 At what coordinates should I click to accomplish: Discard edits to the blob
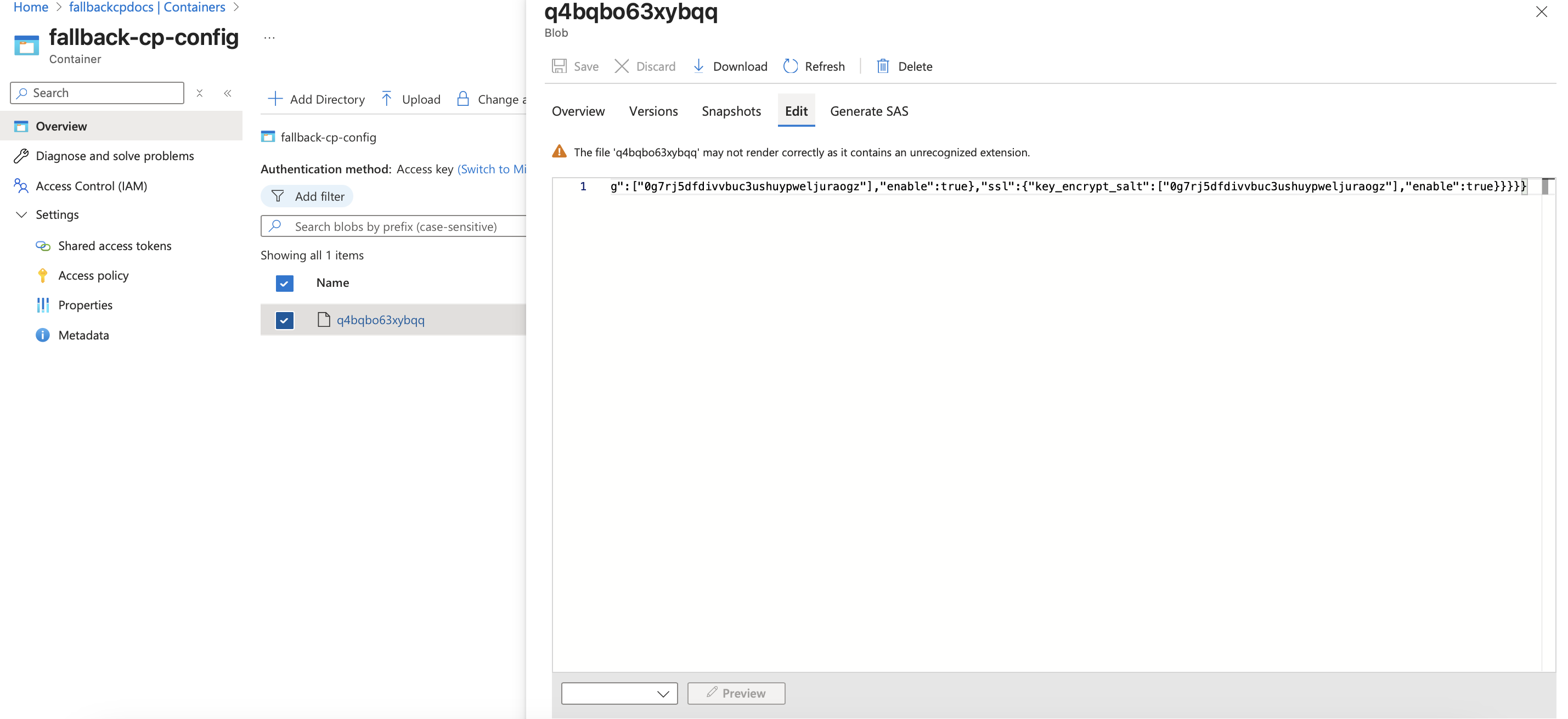pos(644,66)
